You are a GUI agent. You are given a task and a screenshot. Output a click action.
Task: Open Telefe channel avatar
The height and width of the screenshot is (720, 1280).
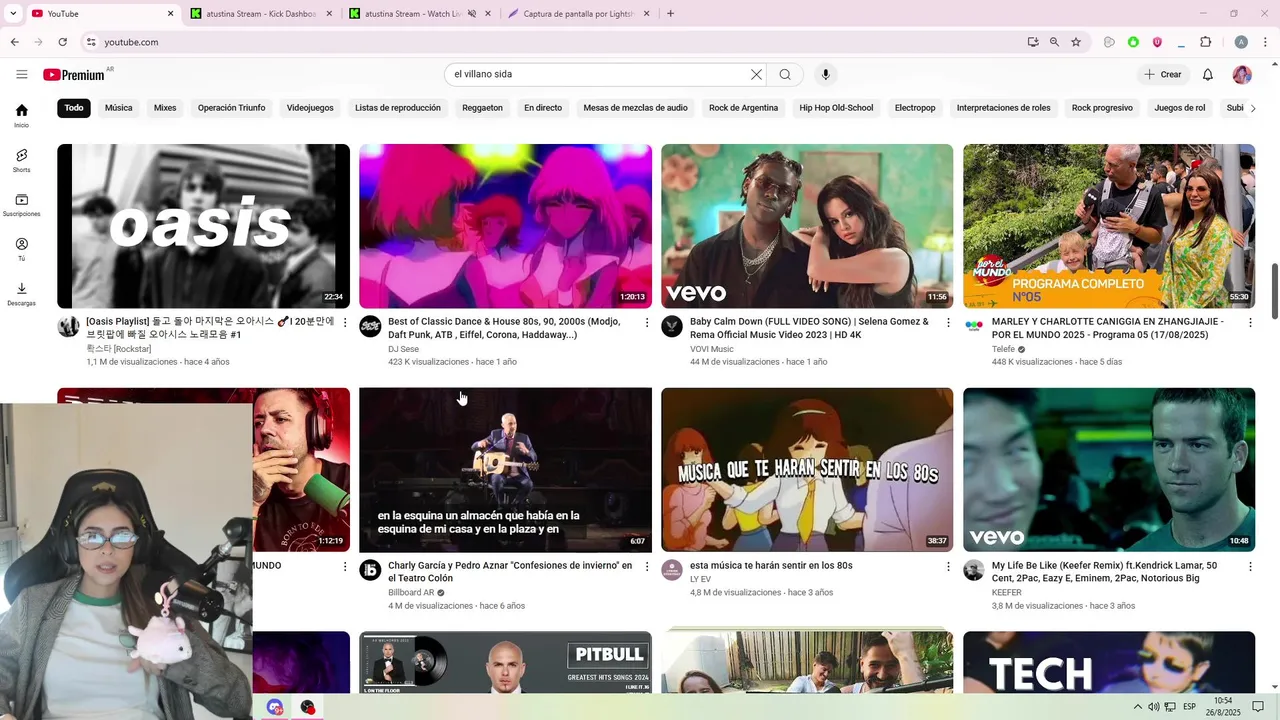974,327
